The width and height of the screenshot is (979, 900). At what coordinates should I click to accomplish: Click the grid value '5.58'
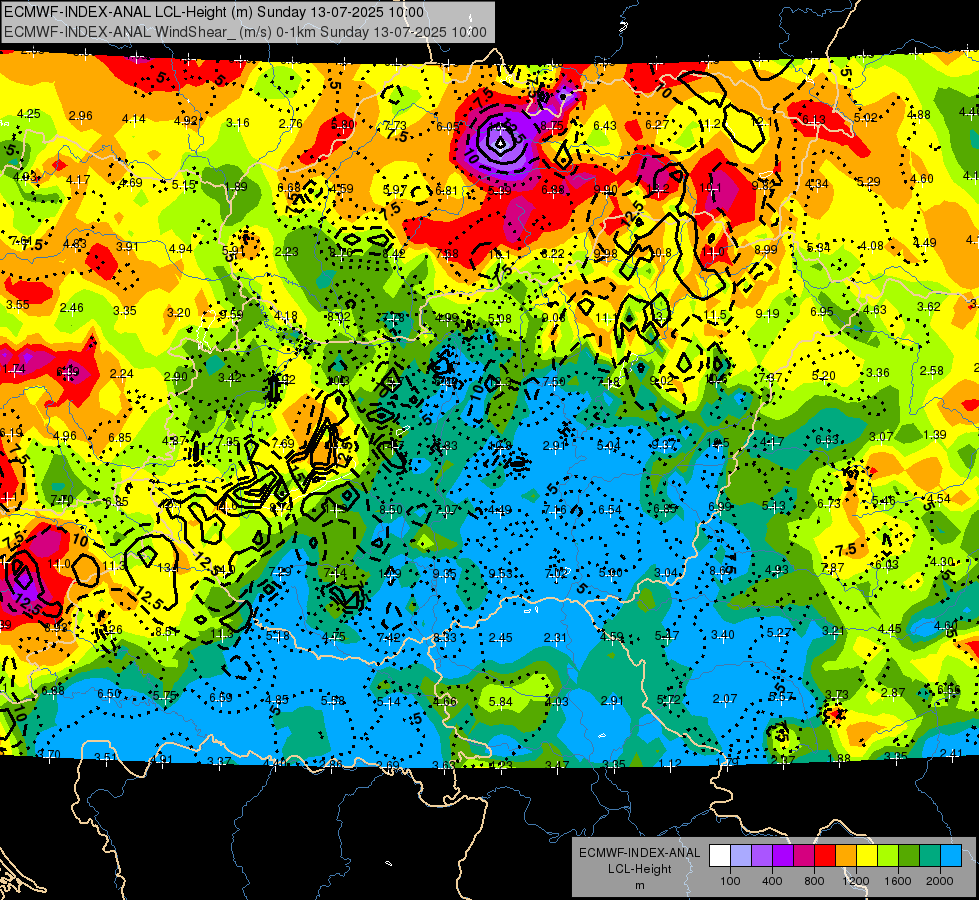pos(333,701)
